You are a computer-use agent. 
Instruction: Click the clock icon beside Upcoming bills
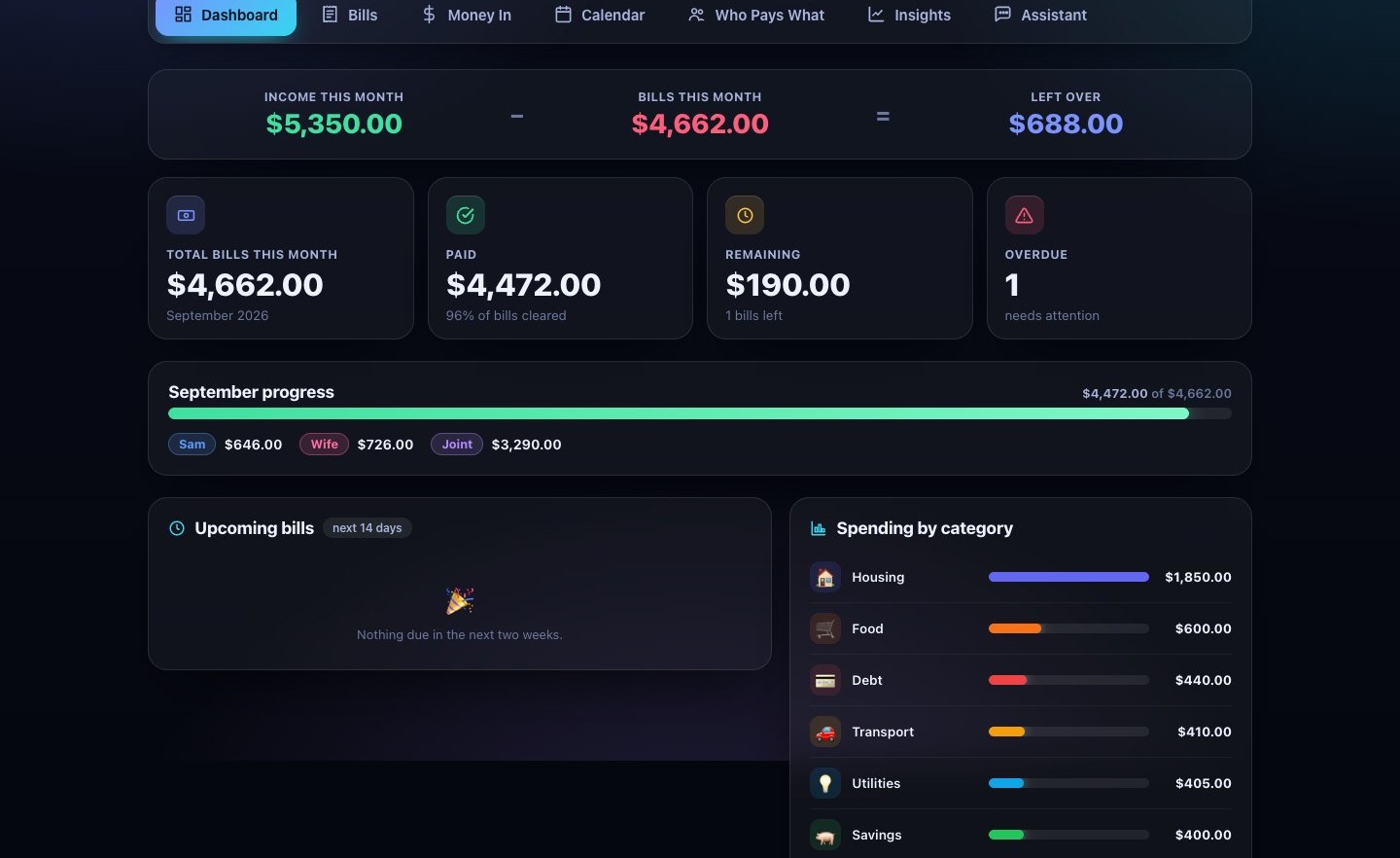point(177,528)
